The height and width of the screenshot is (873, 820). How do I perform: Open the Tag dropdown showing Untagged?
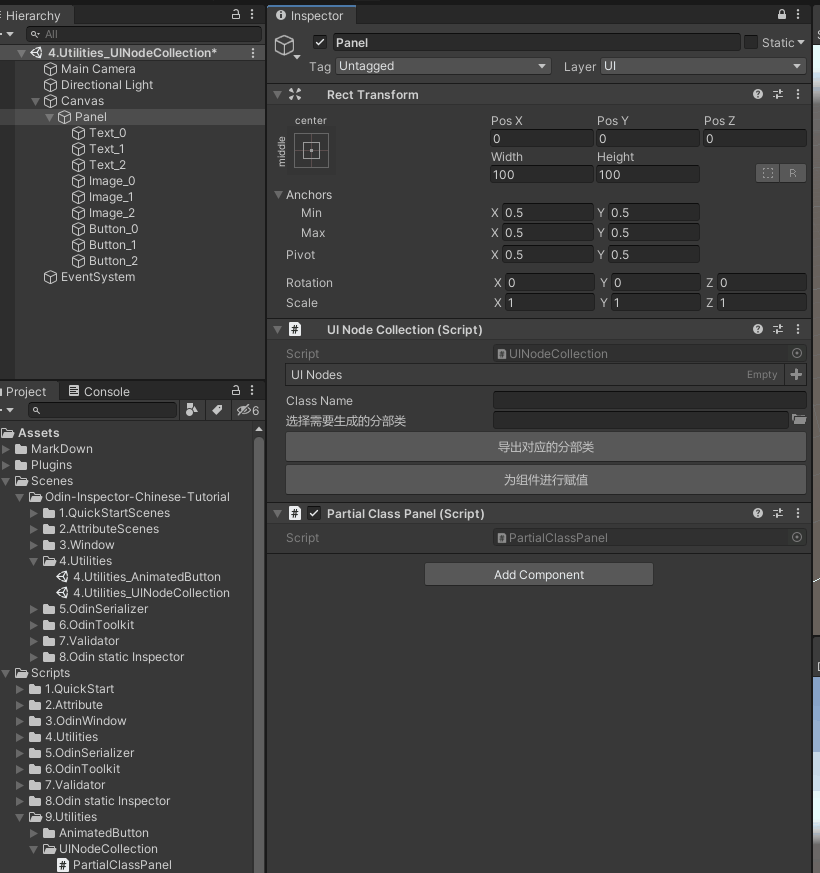tap(443, 66)
